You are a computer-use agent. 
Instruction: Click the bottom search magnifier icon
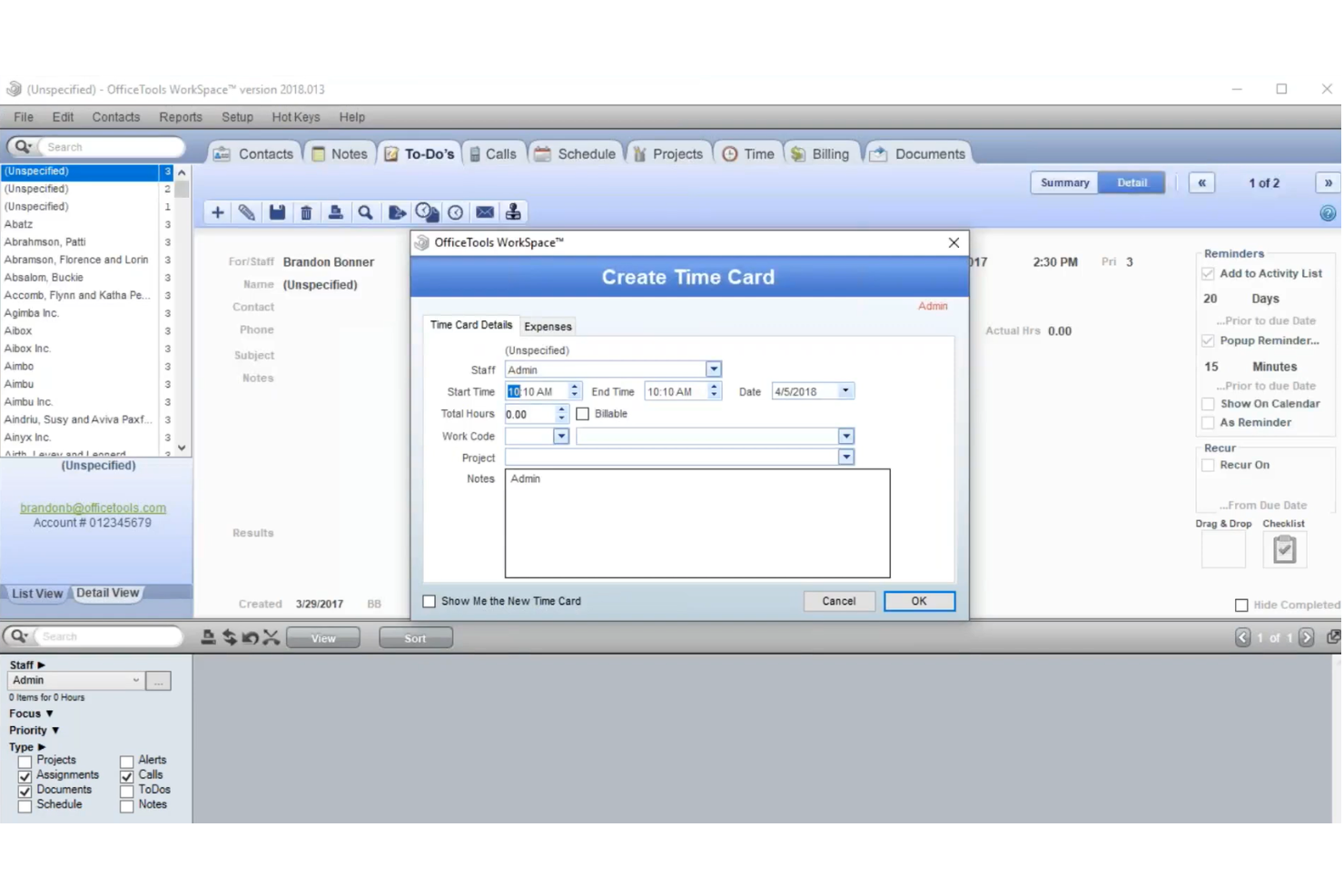click(x=18, y=636)
